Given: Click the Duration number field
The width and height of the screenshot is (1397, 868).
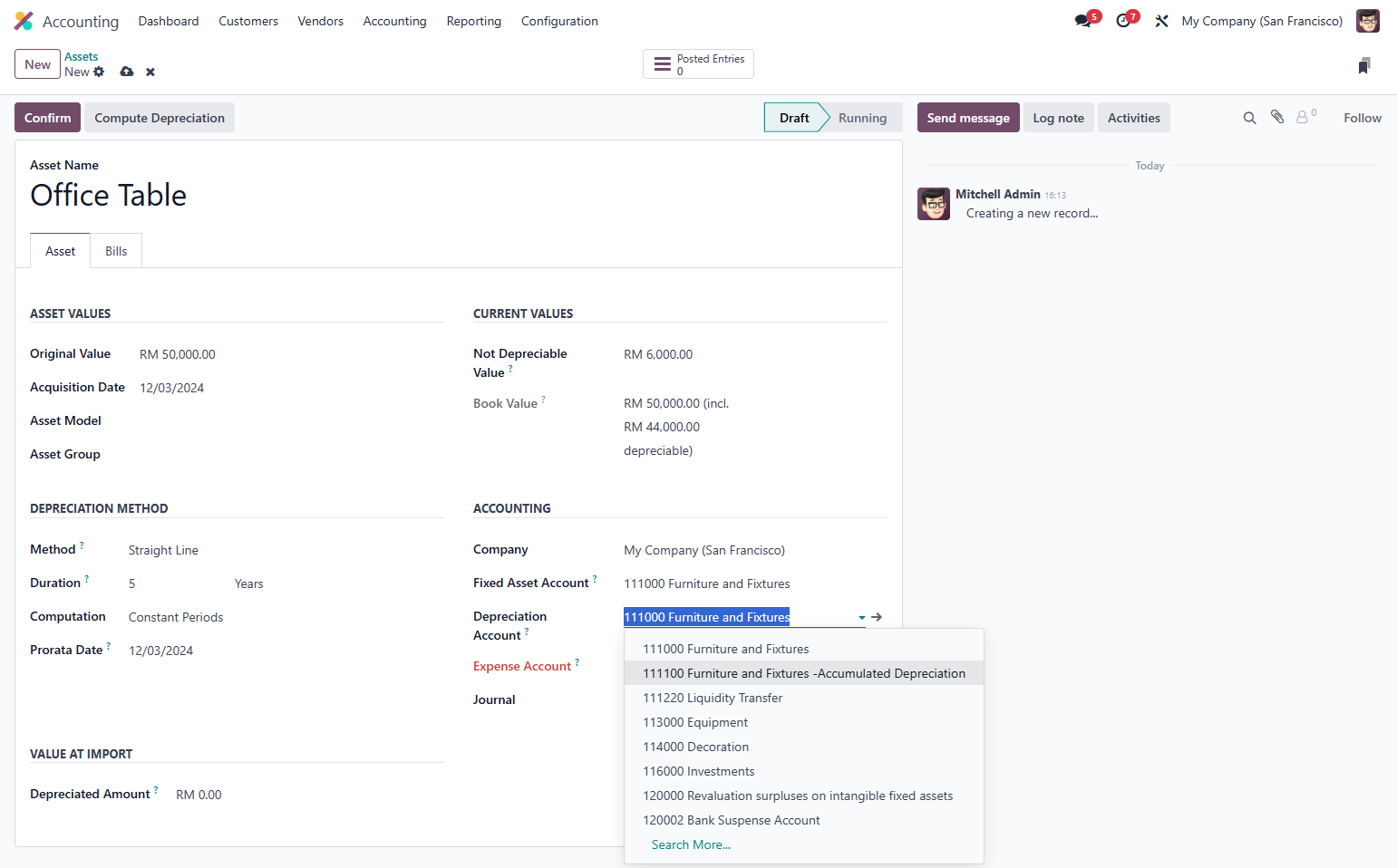Looking at the screenshot, I should pos(178,583).
